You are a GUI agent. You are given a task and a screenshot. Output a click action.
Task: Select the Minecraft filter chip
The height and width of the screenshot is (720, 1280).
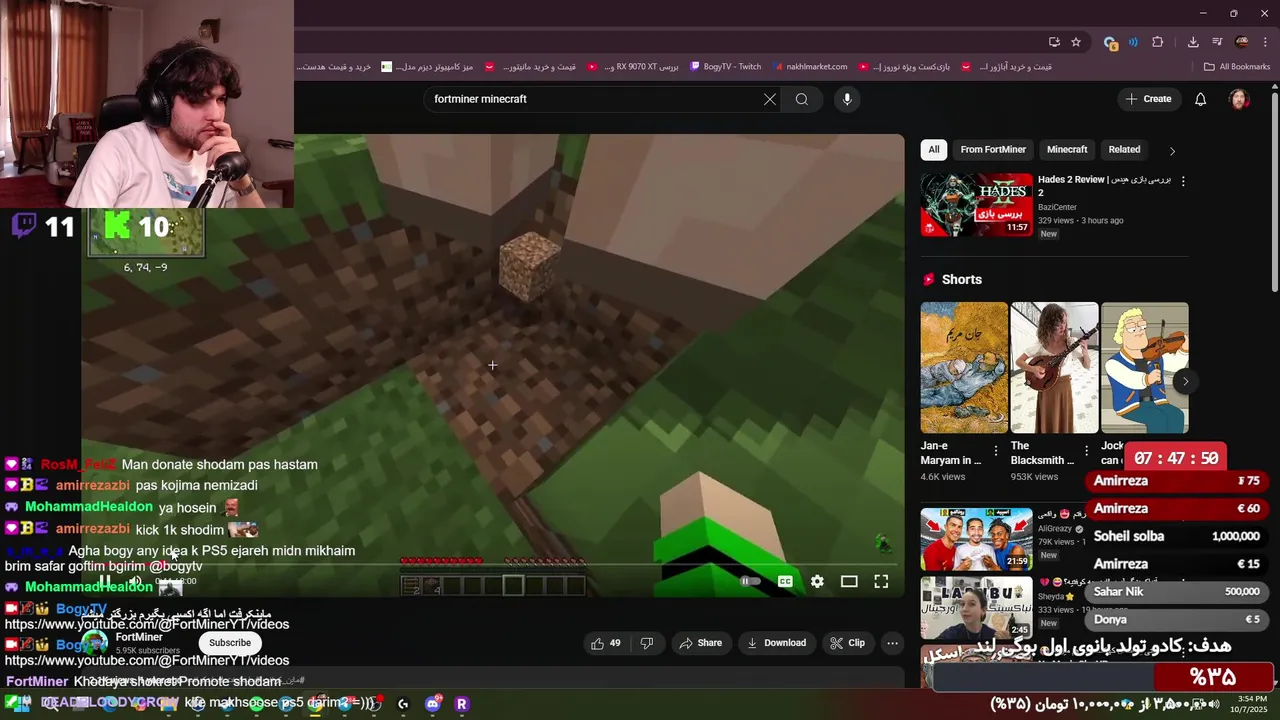(1067, 150)
